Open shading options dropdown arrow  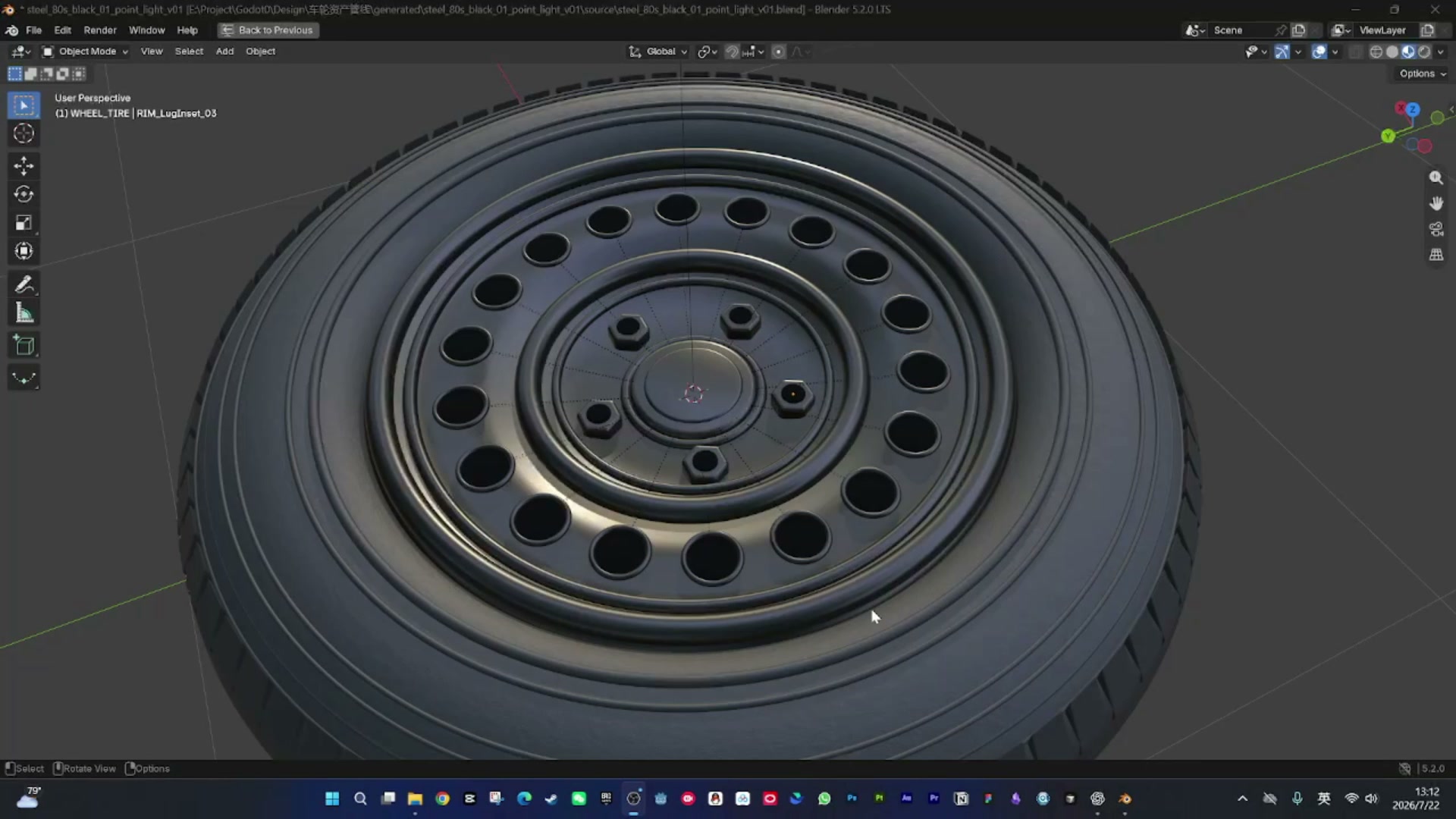click(x=1440, y=52)
